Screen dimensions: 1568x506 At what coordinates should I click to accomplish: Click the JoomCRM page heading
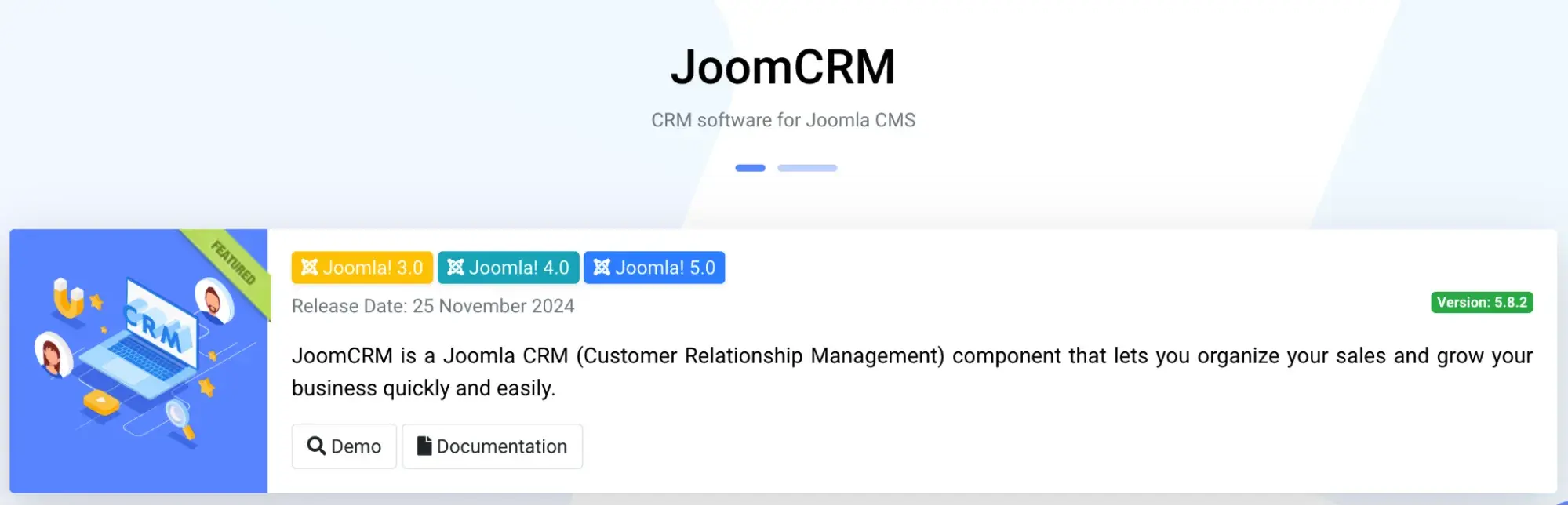tap(783, 67)
